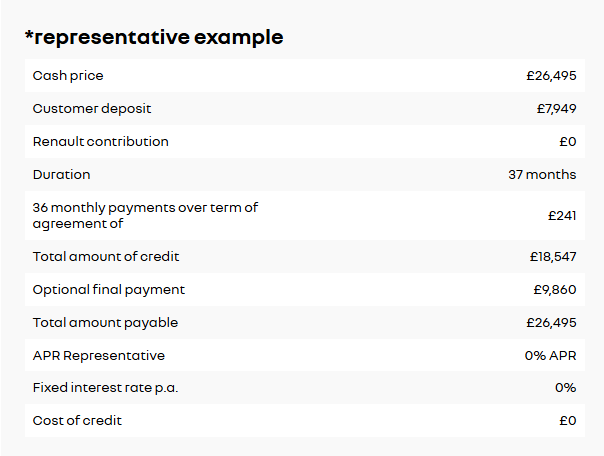
Task: Select the 36 monthly payments label text
Action: click(145, 216)
